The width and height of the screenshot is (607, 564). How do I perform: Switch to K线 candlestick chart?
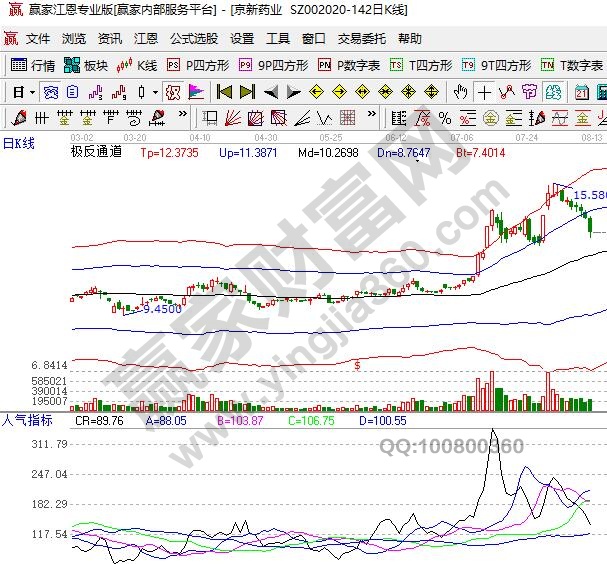coord(138,65)
